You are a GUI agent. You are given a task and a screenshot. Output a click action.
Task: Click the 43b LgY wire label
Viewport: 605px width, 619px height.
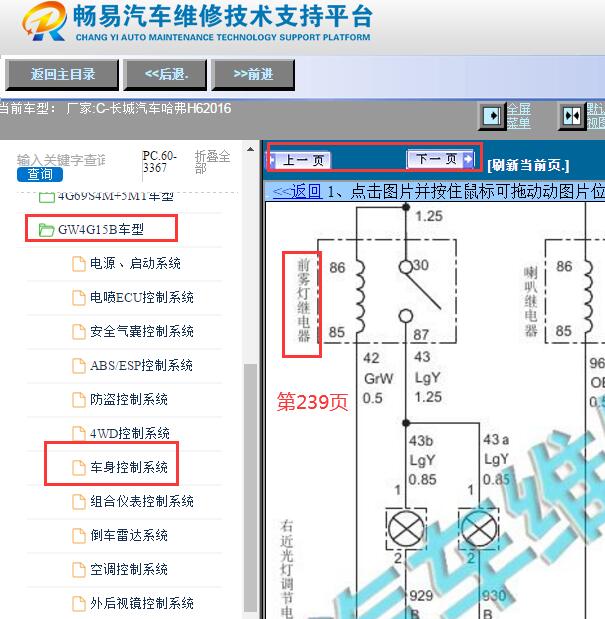click(422, 460)
